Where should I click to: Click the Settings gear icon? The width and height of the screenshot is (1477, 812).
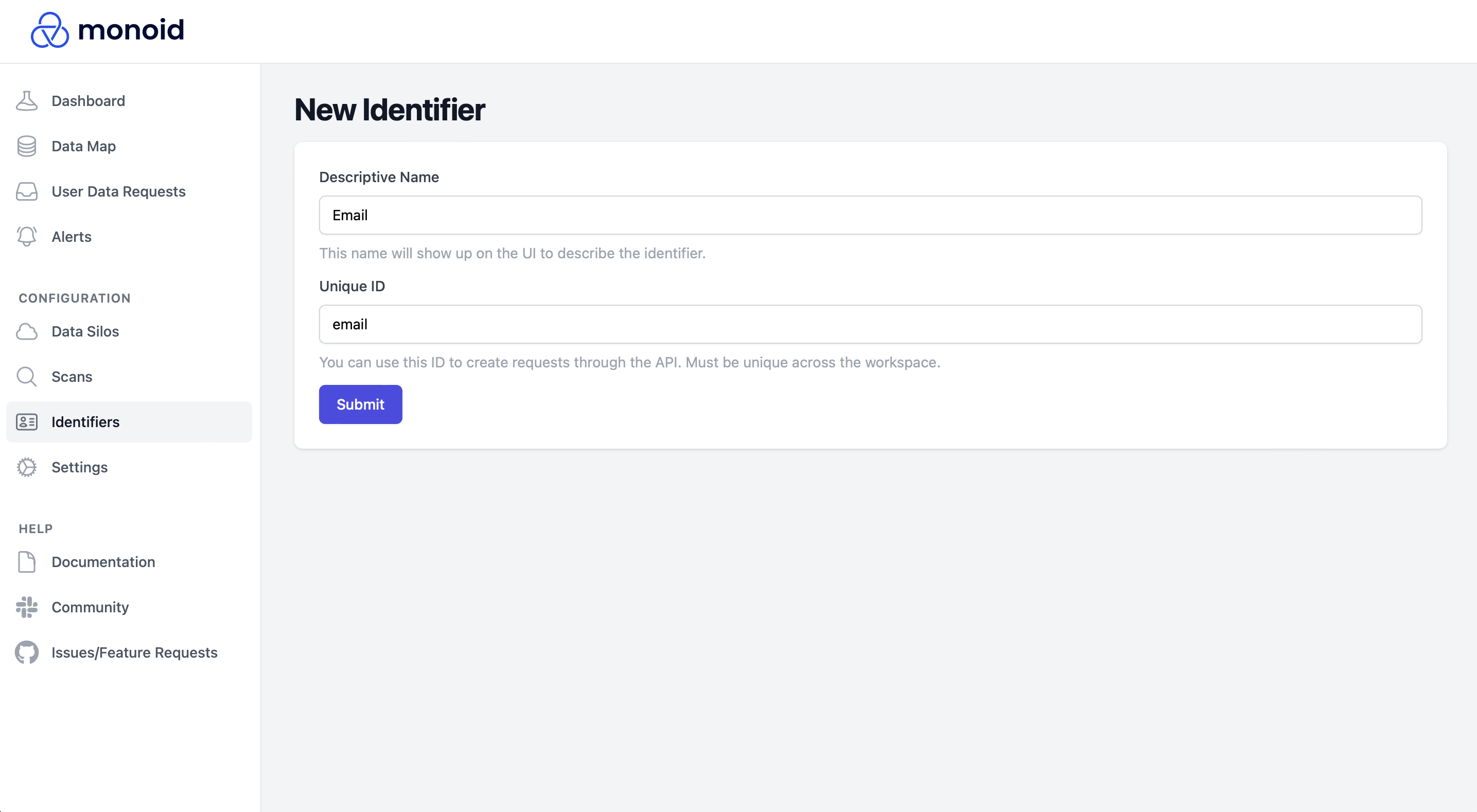tap(27, 467)
